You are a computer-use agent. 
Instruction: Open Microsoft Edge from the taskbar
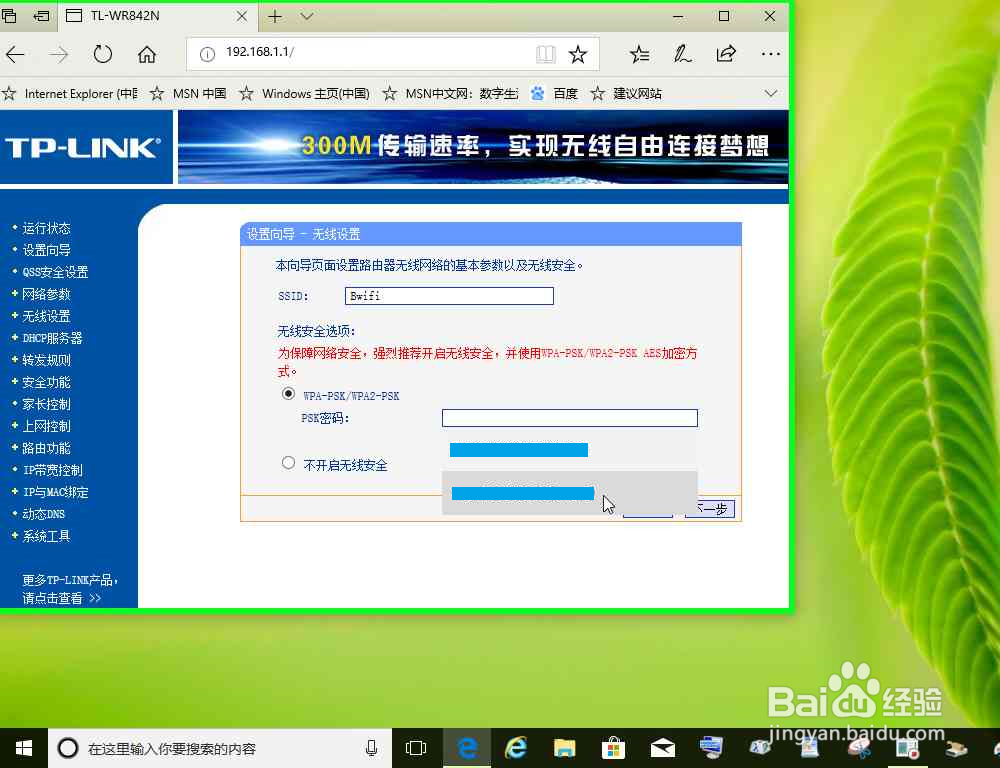[x=466, y=747]
